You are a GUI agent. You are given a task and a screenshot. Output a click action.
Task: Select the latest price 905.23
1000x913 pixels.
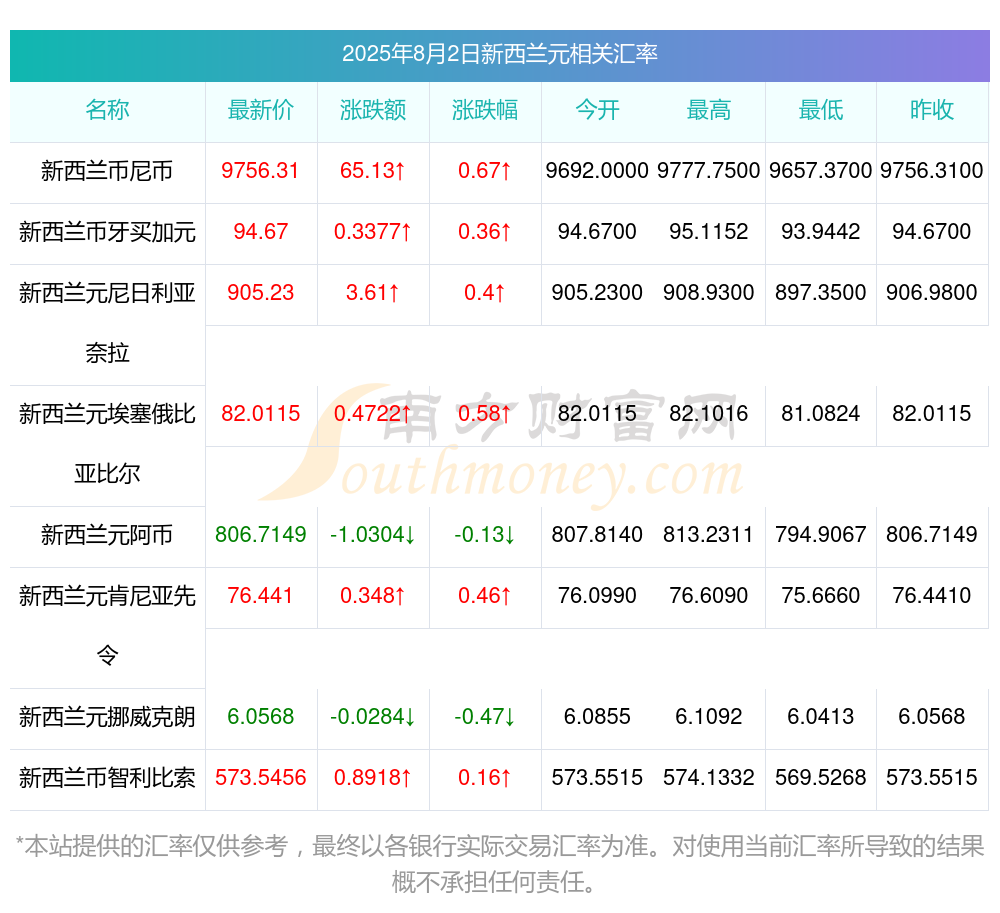point(260,293)
